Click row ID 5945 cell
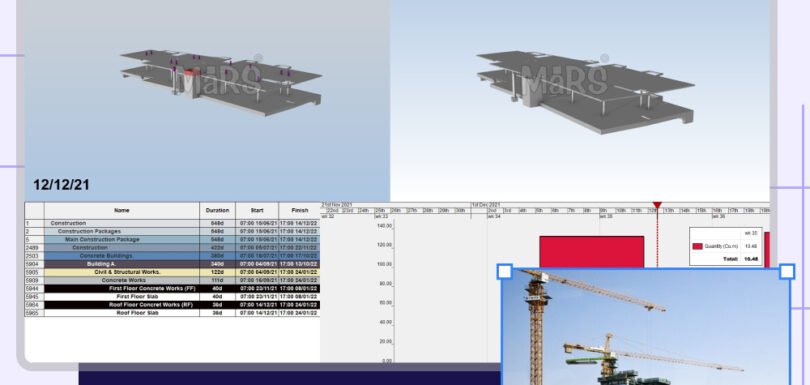 [34, 297]
